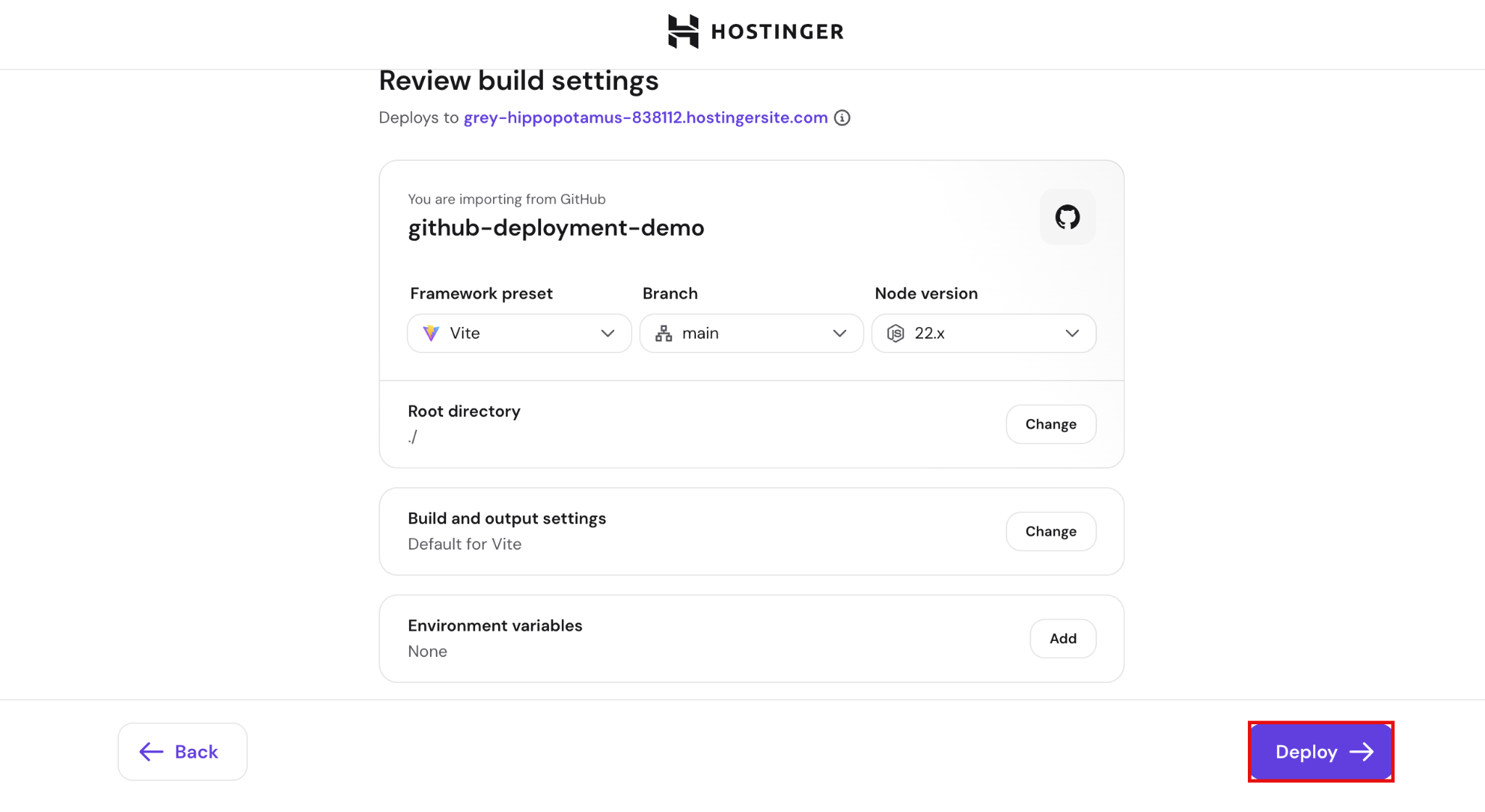Click the "Default for Vite" text
This screenshot has height=812, width=1485.
tap(465, 544)
